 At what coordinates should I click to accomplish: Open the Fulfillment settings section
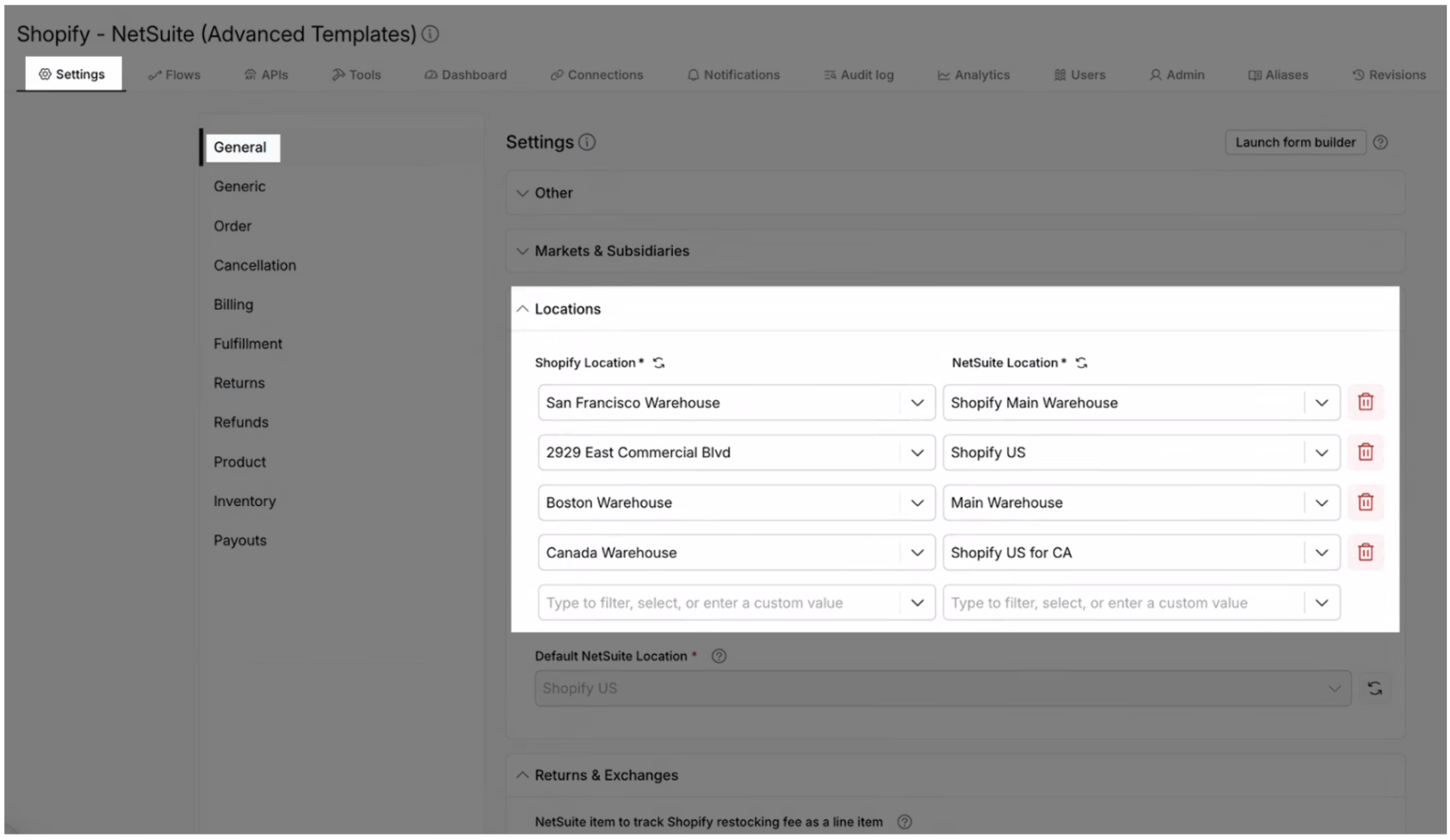tap(248, 344)
